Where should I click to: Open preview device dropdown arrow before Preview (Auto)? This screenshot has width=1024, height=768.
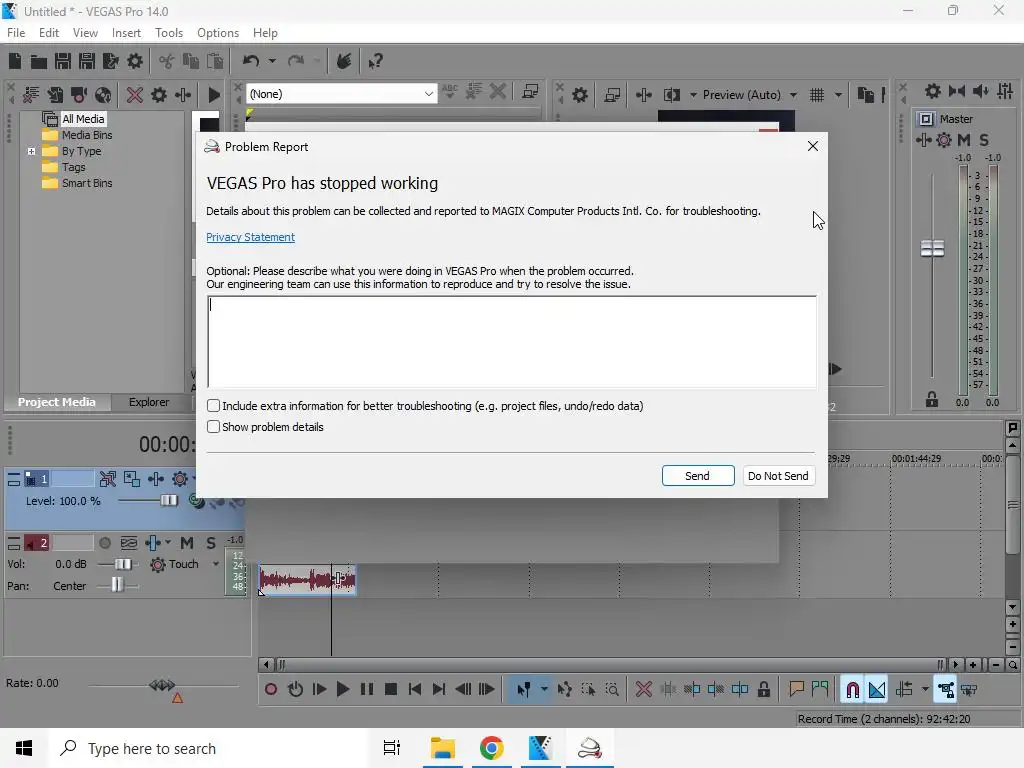coord(693,95)
